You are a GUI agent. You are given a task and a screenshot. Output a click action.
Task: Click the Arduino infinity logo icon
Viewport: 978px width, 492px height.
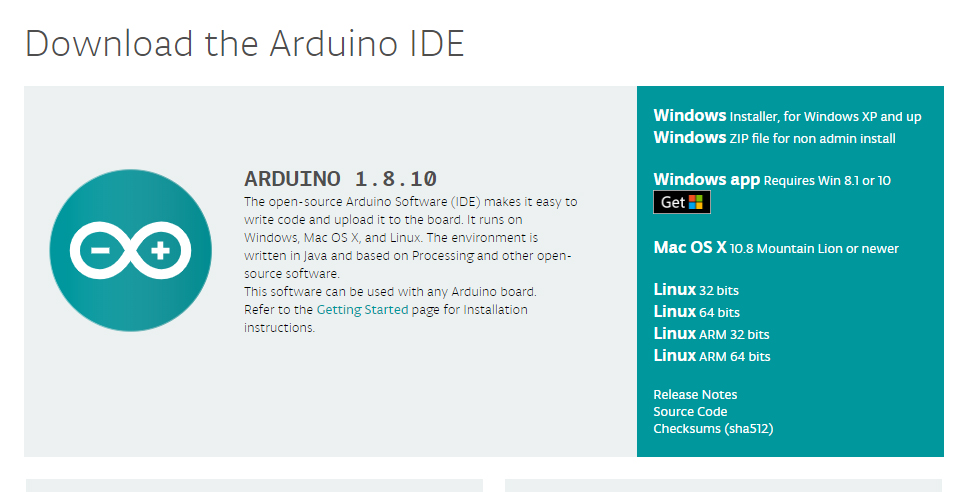click(x=130, y=250)
